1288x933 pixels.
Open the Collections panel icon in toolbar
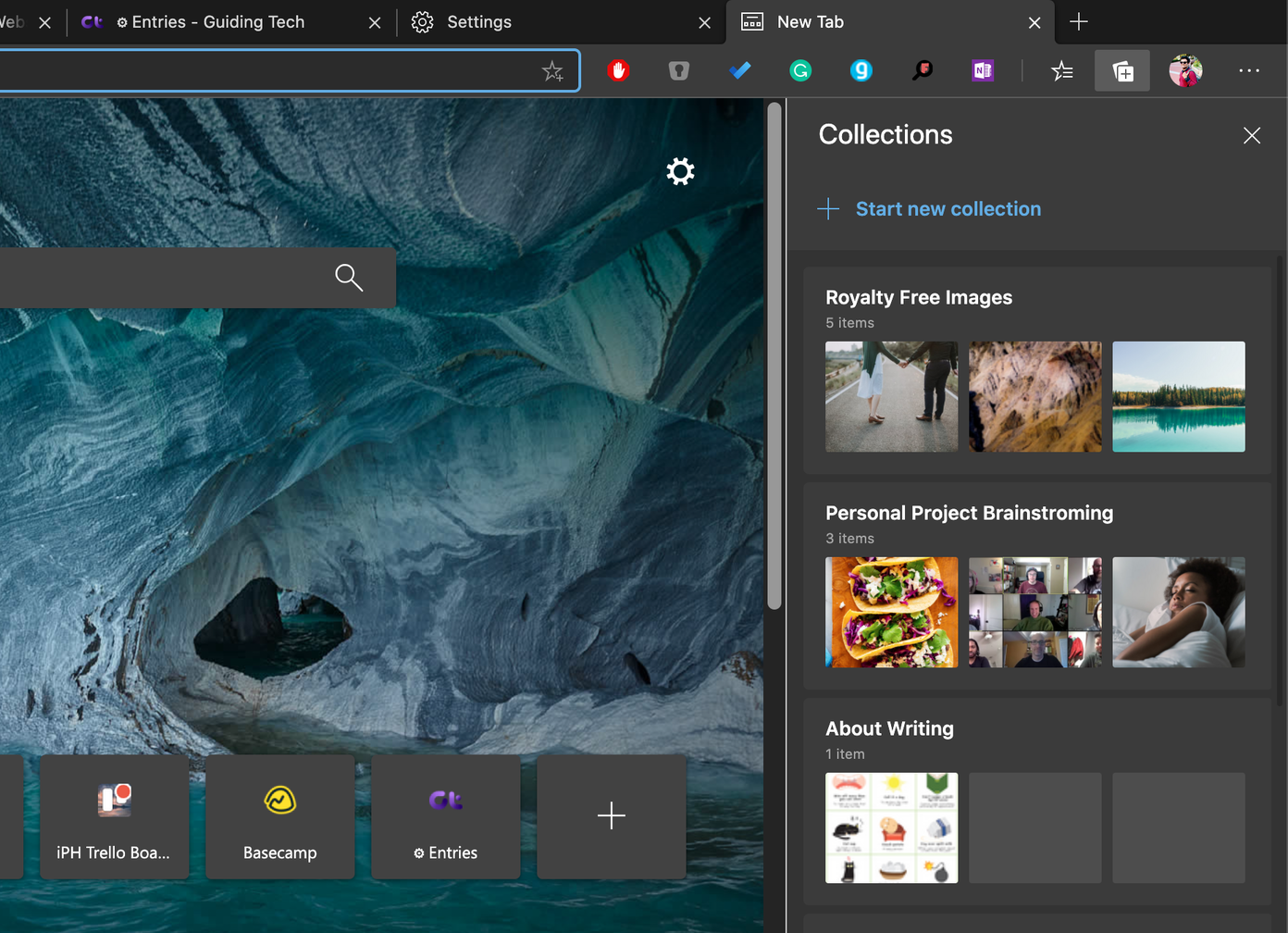[1121, 70]
